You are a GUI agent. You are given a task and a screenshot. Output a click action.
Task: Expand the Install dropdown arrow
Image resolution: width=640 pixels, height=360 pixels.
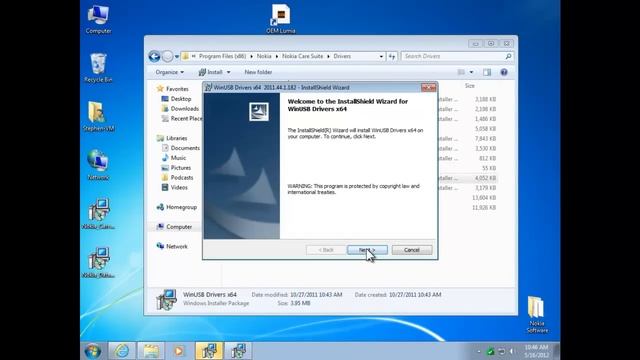229,72
